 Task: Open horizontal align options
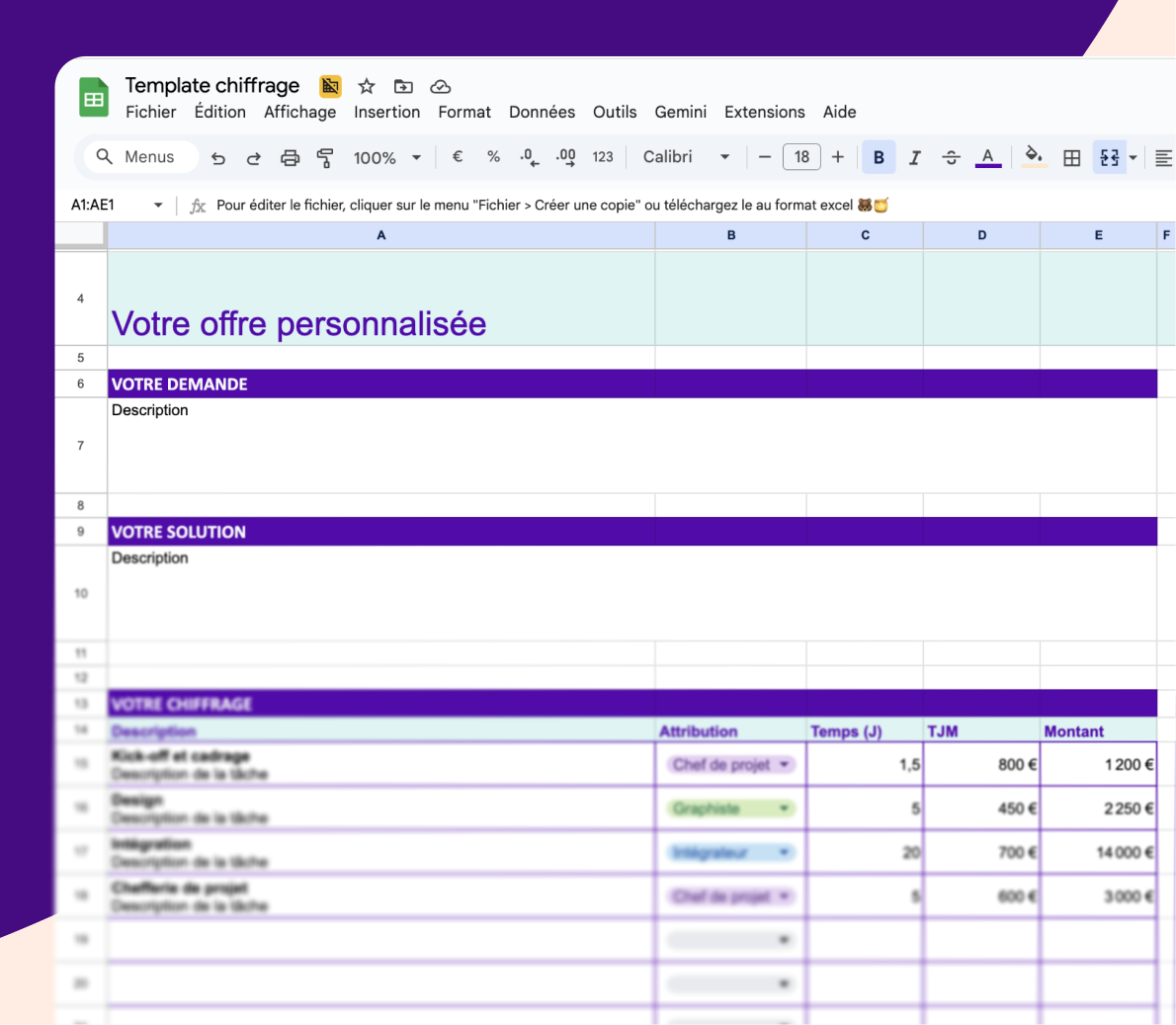point(1163,157)
